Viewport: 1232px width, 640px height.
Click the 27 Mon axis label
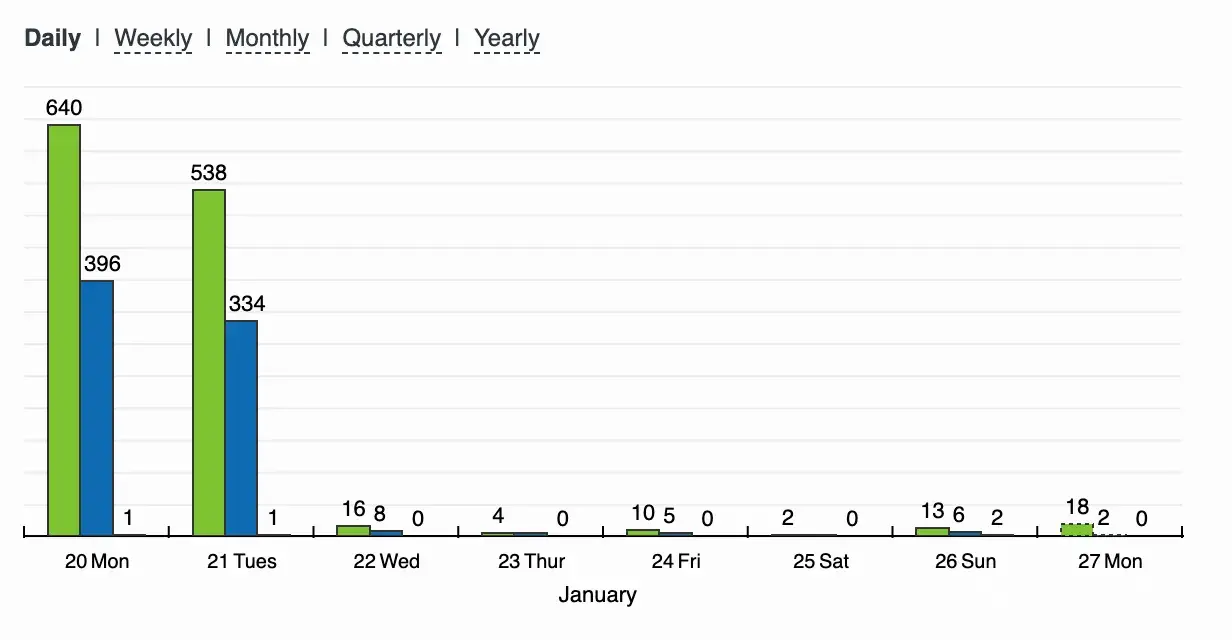pos(1110,561)
